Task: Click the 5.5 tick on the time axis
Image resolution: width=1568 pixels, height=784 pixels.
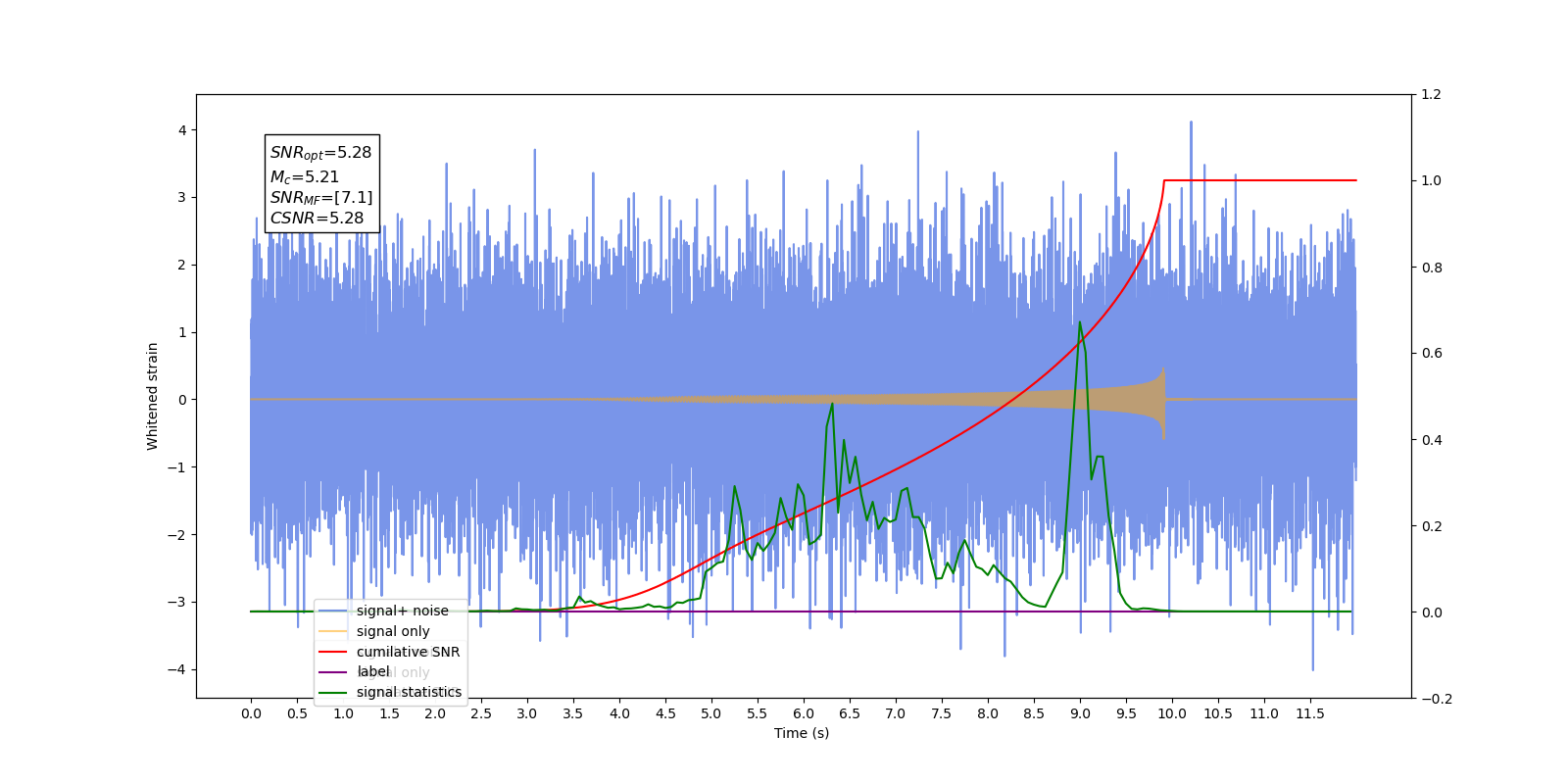Action: [x=758, y=713]
